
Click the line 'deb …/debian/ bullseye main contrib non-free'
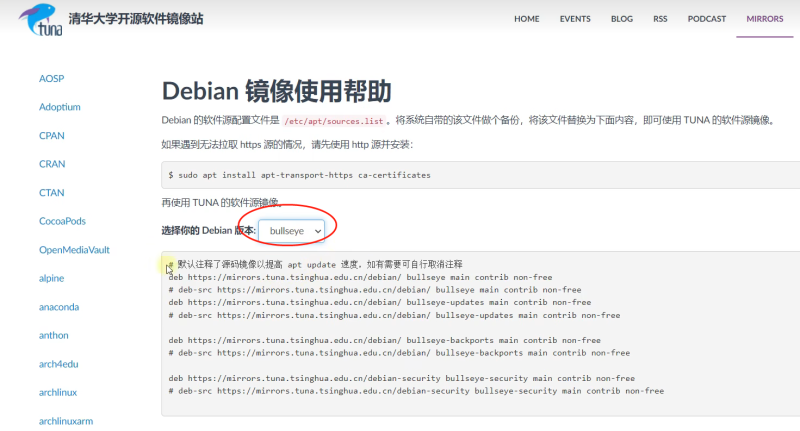click(360, 277)
